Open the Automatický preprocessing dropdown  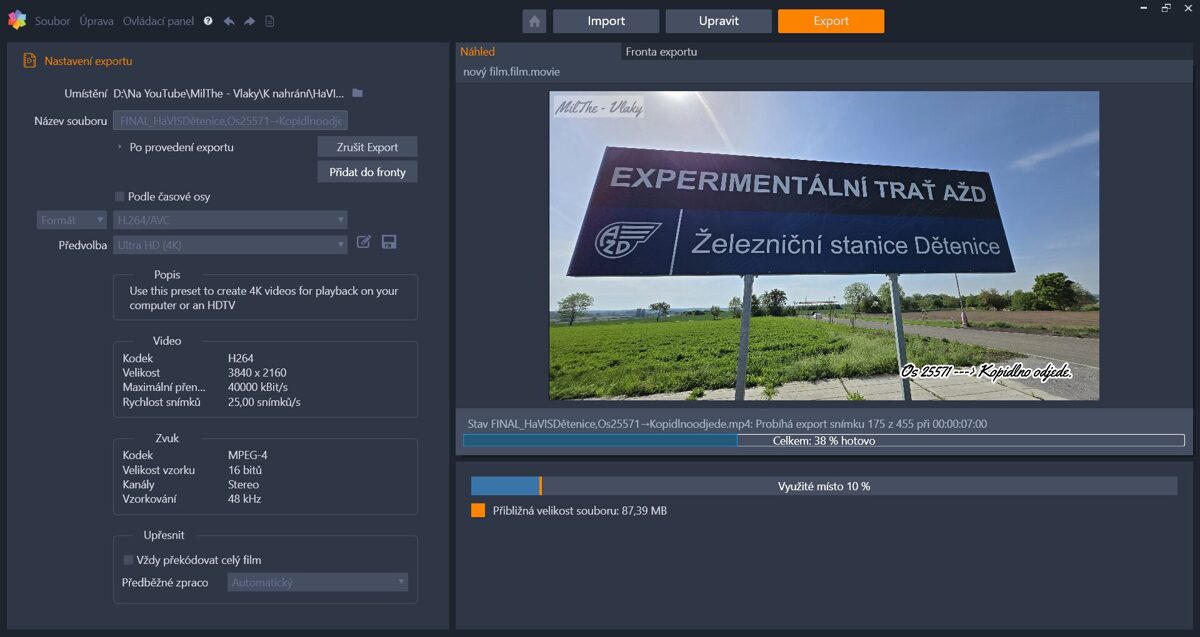(x=318, y=582)
